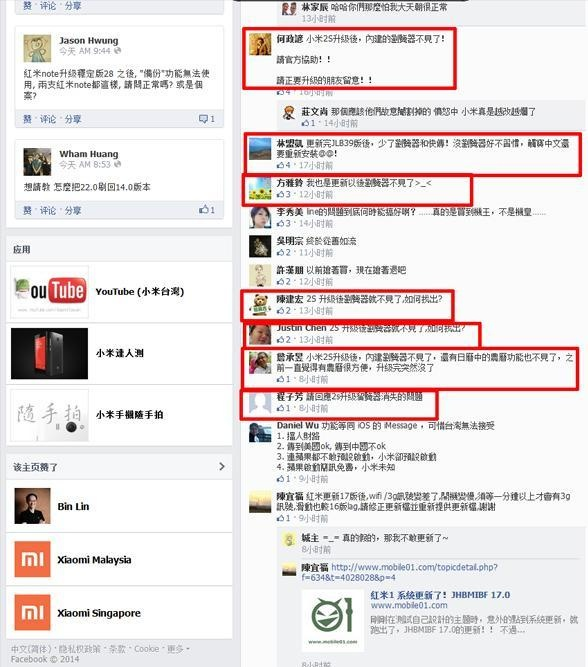Click Xiaomi Malaysia orange MI logo

pyautogui.click(x=32, y=559)
